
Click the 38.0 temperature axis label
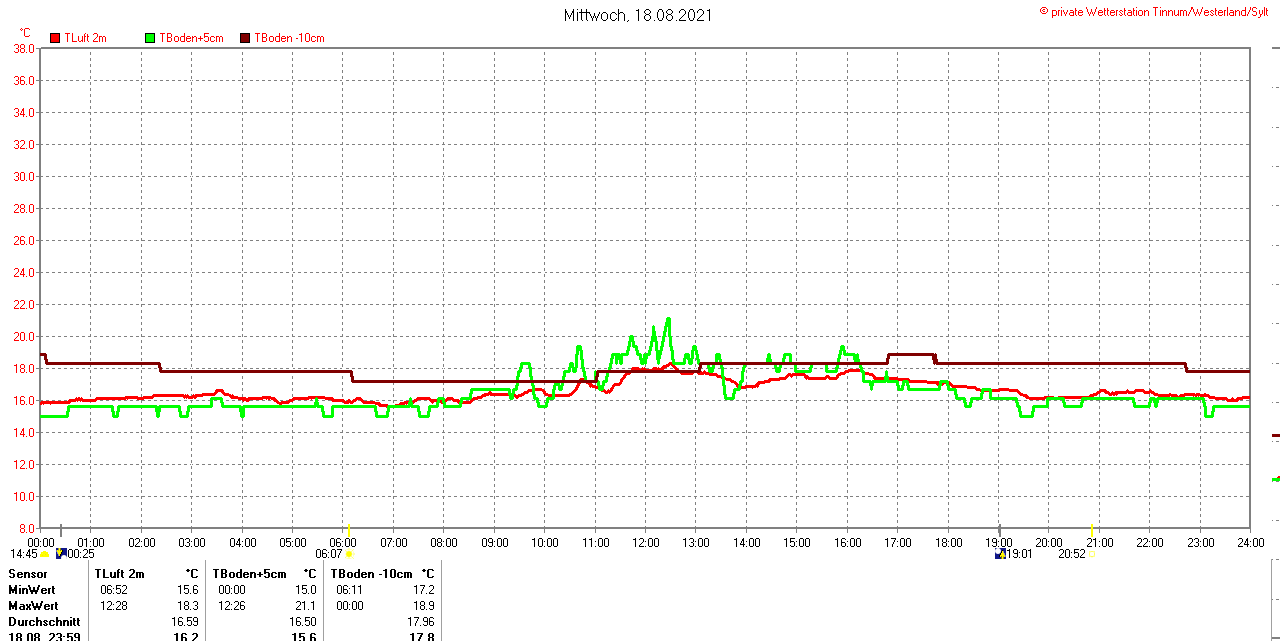(24, 48)
